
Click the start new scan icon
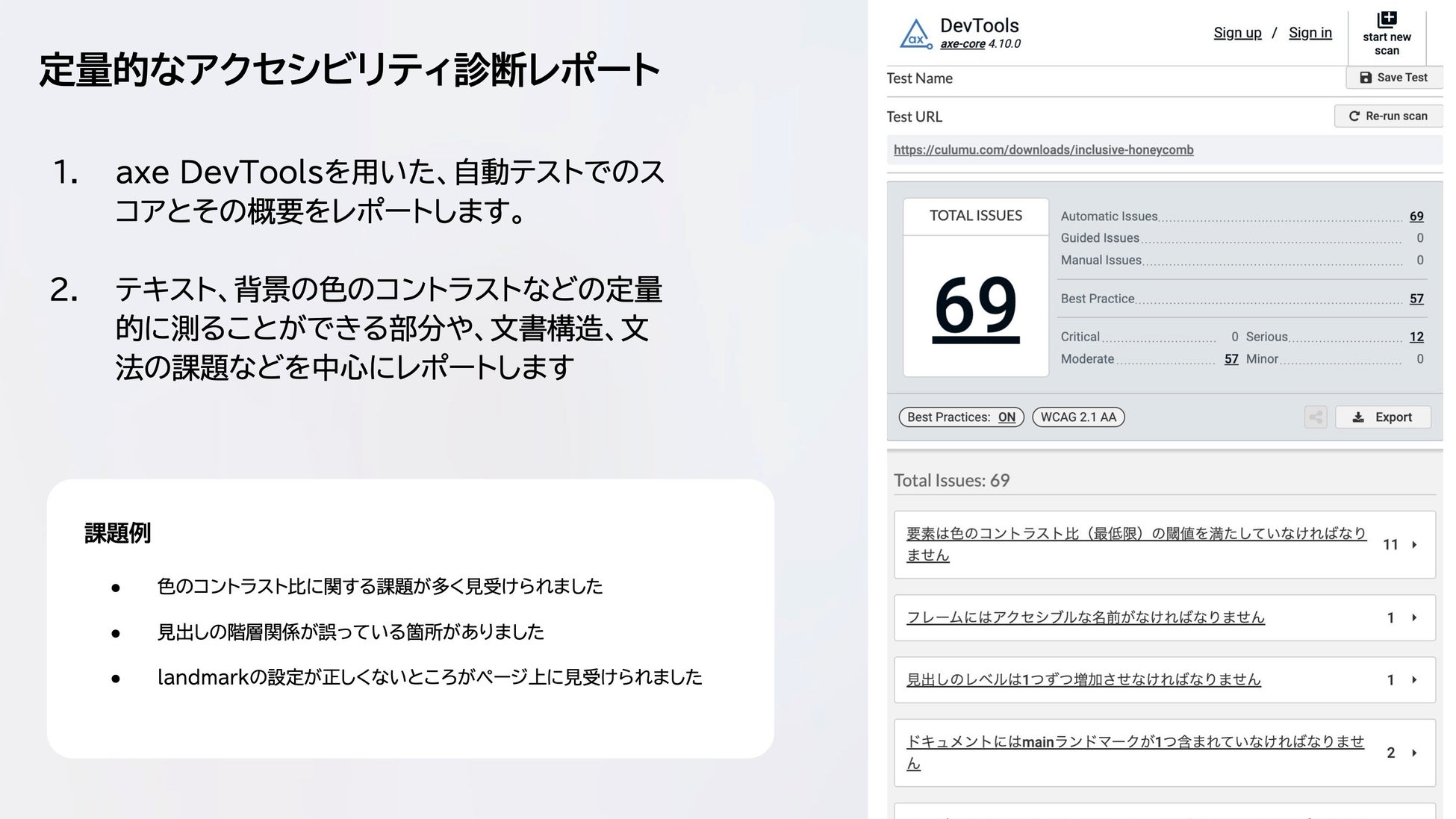coord(1387,19)
